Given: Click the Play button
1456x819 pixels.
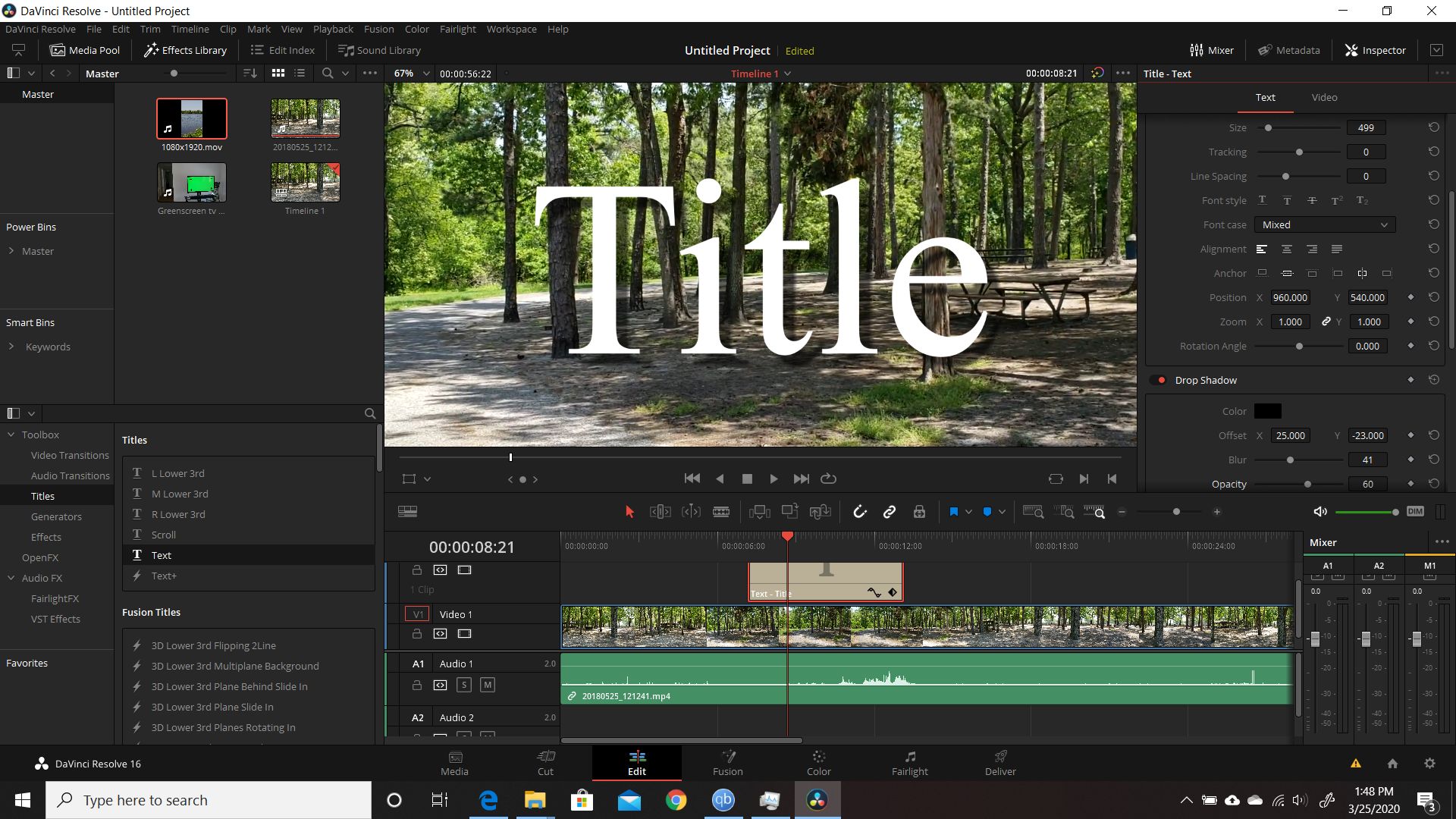Looking at the screenshot, I should pyautogui.click(x=773, y=479).
